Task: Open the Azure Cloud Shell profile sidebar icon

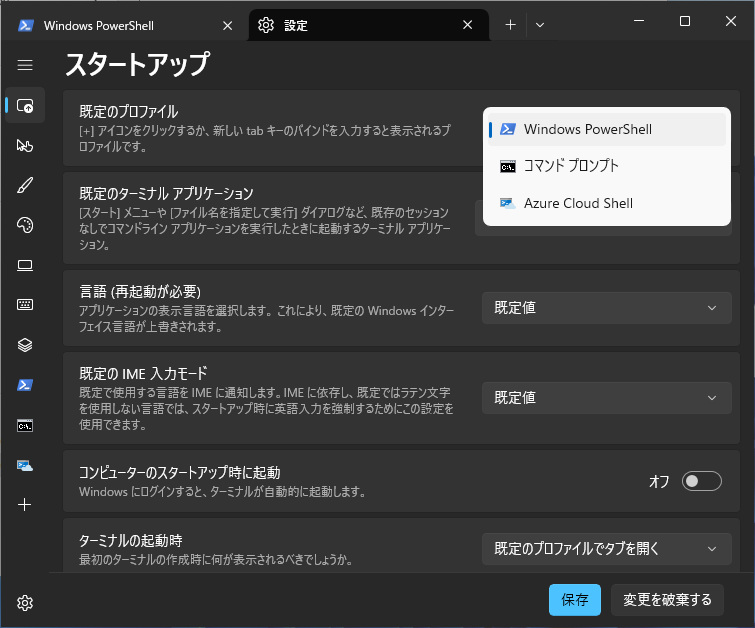Action: (25, 465)
